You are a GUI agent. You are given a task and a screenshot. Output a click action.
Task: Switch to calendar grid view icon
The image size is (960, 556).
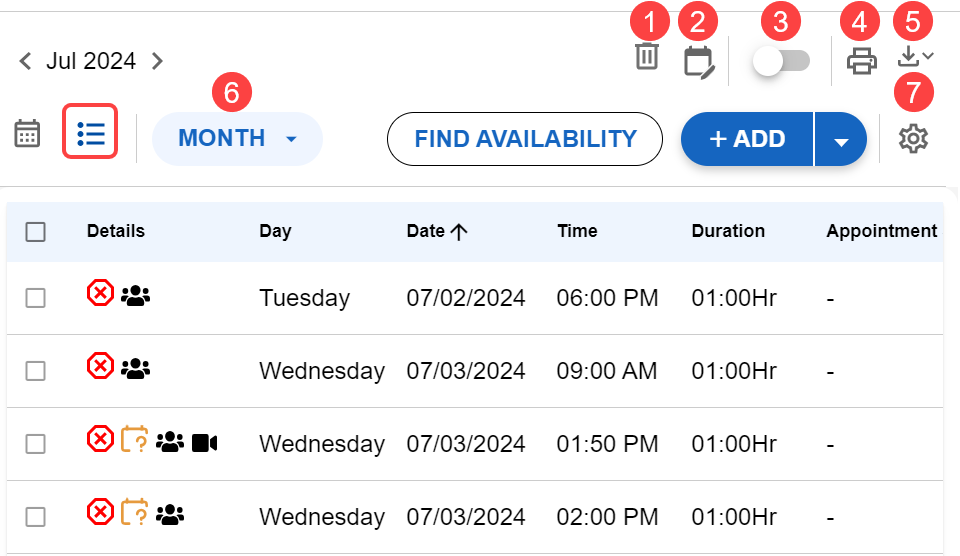click(27, 134)
